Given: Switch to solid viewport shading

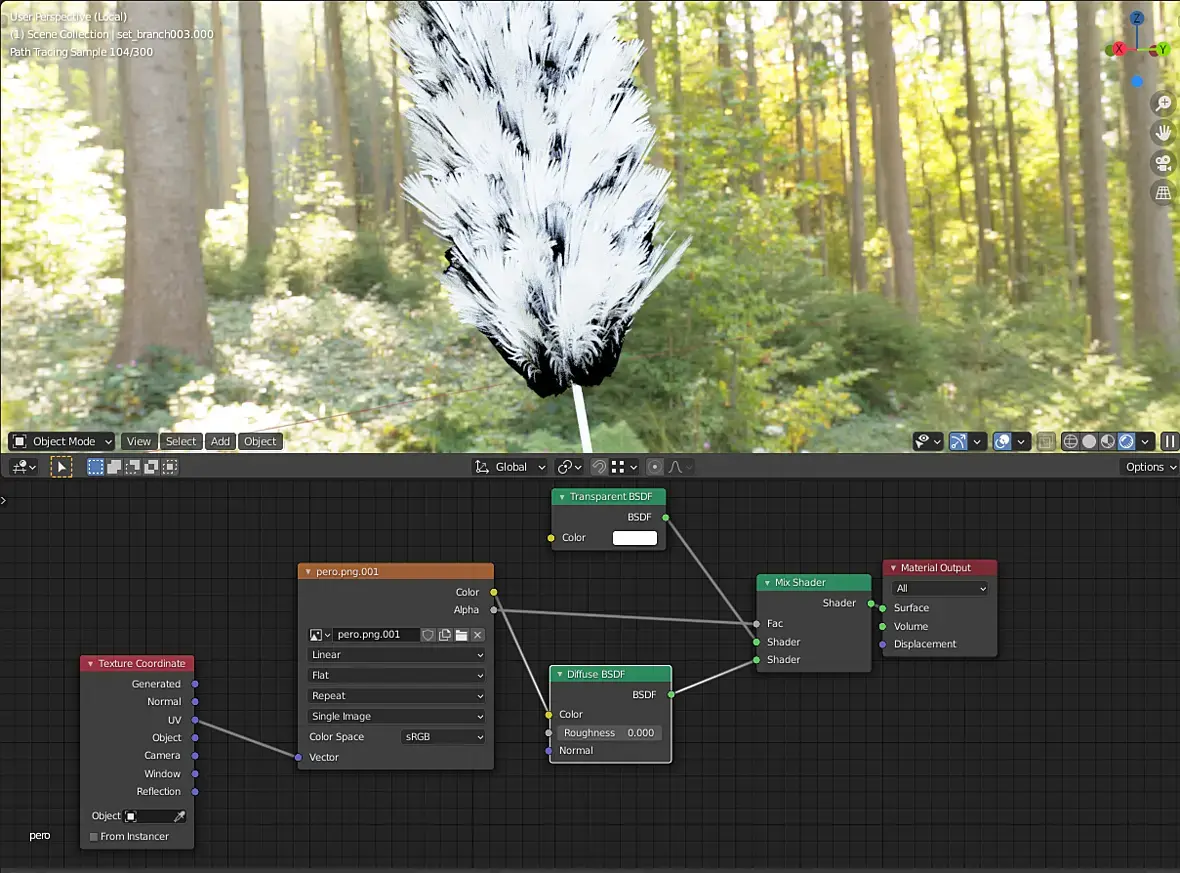Looking at the screenshot, I should coord(1089,442).
